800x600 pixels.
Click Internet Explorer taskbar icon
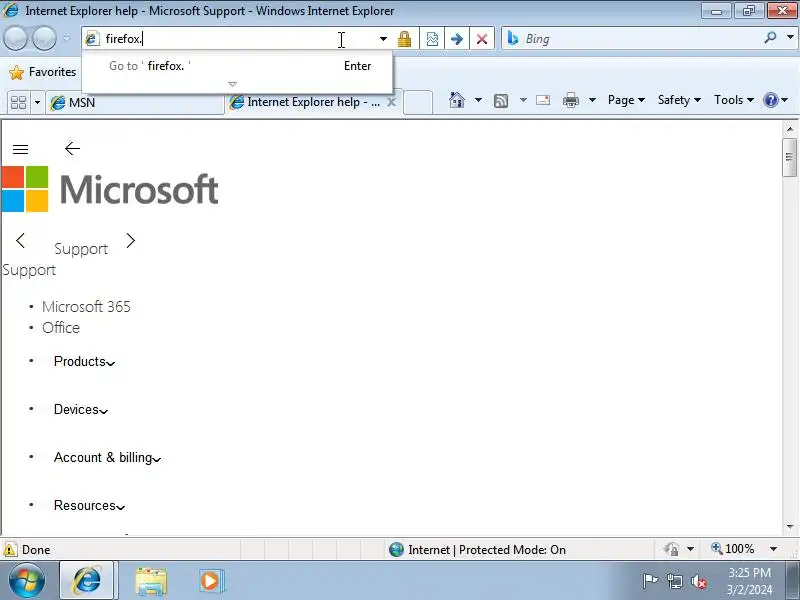(x=88, y=581)
